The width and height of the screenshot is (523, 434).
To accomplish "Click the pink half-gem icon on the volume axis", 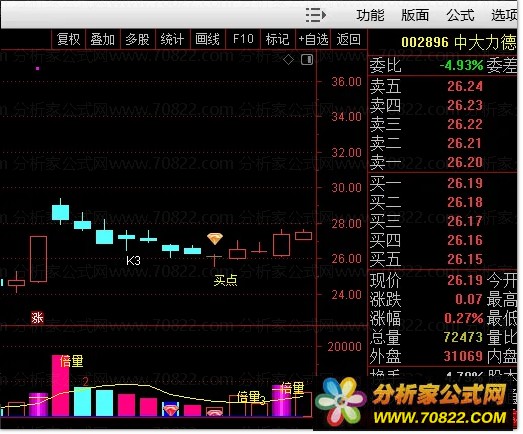I will [x=215, y=412].
